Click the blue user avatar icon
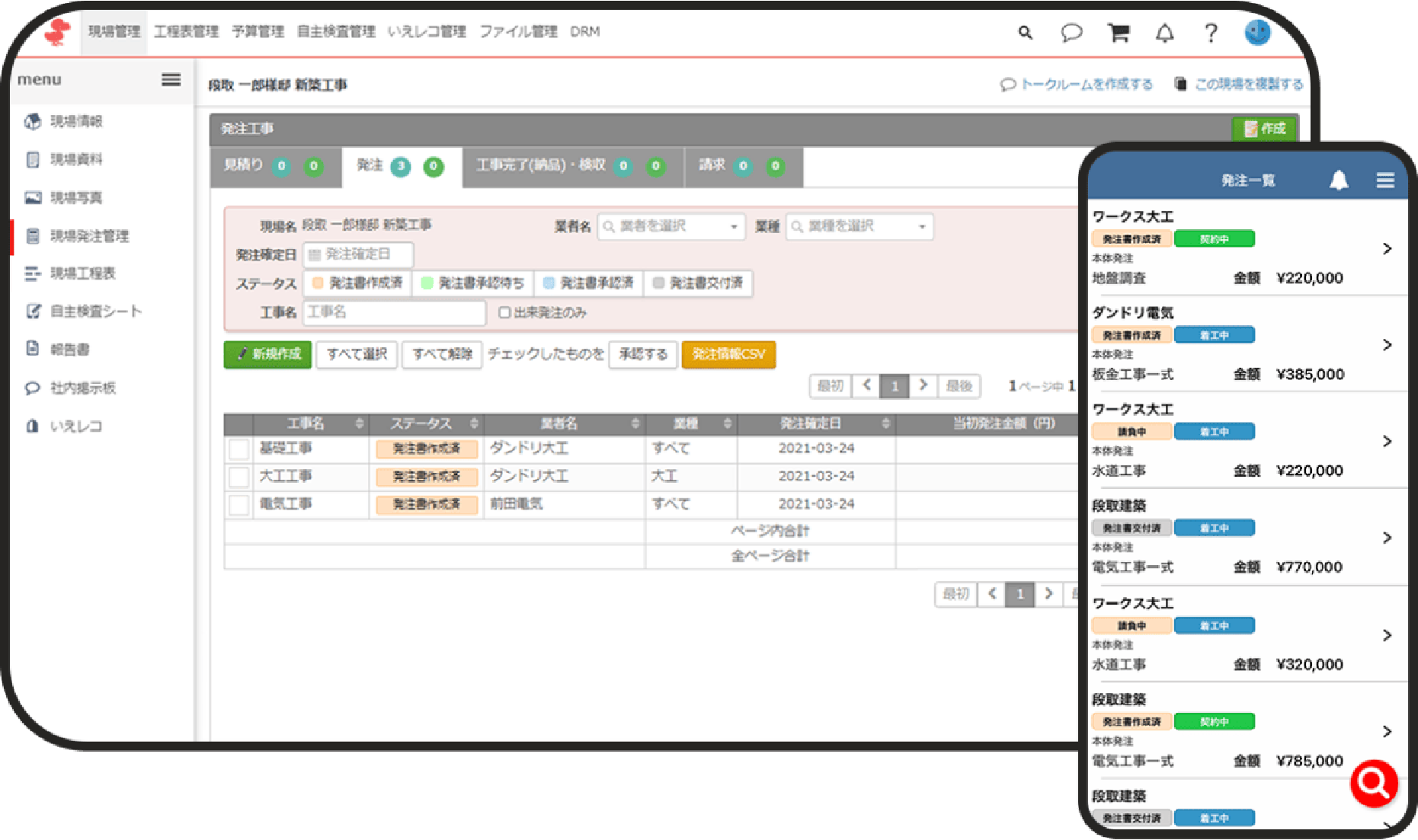This screenshot has width=1418, height=840. point(1257,32)
